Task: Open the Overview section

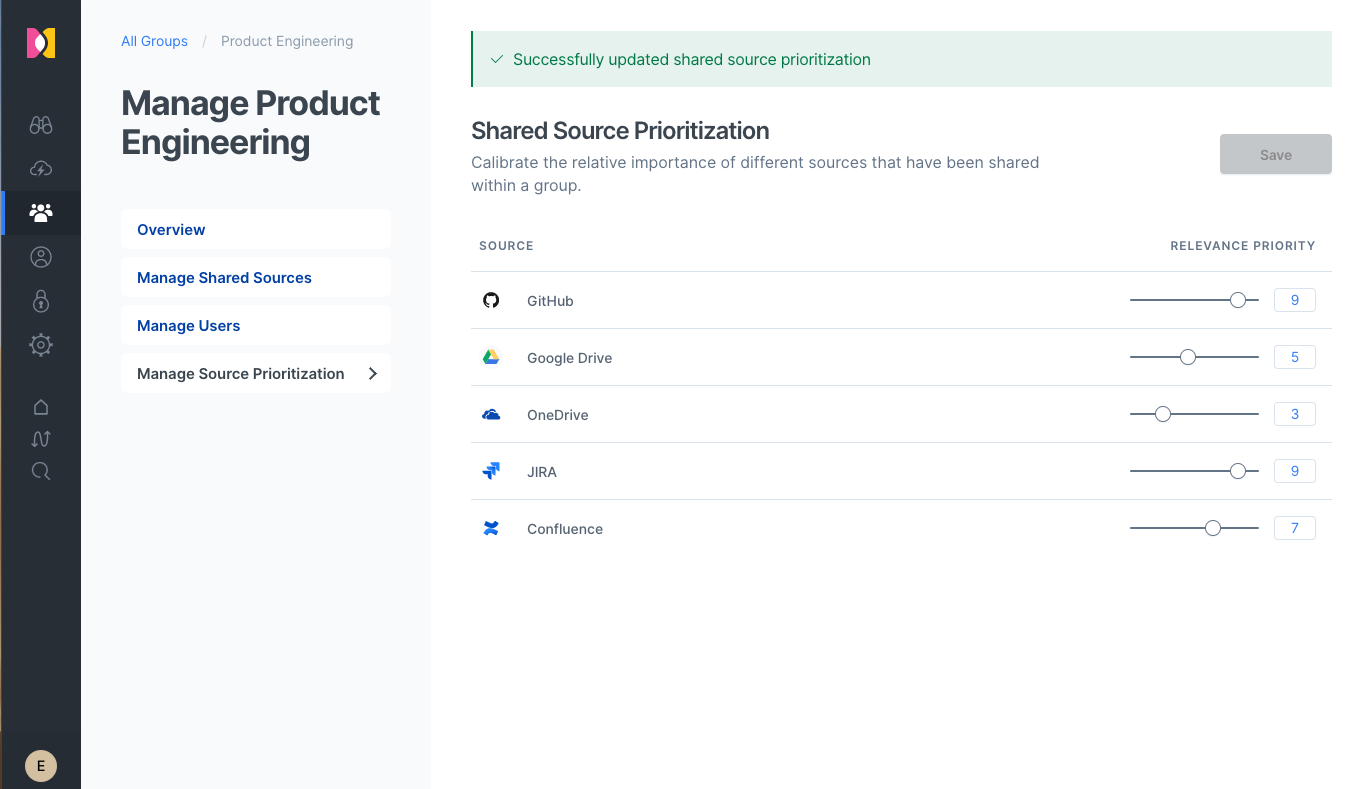Action: click(x=256, y=229)
